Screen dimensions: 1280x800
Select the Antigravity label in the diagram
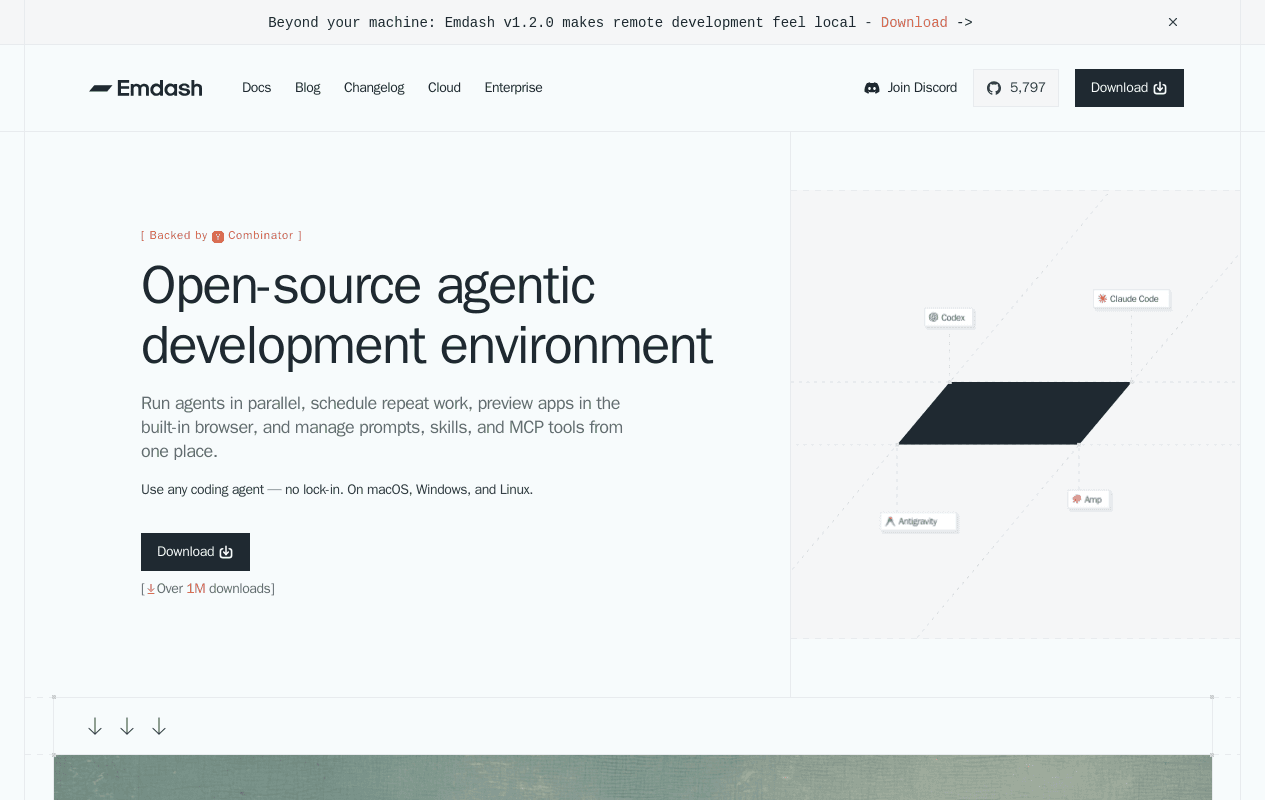(918, 521)
